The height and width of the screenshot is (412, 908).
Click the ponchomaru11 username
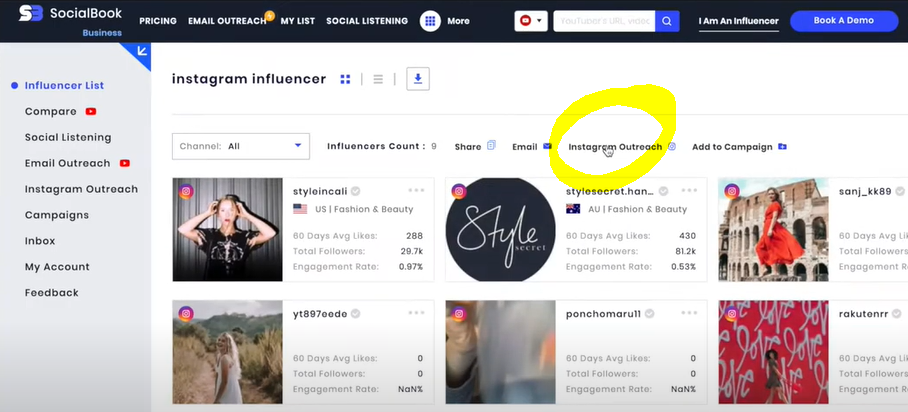(603, 314)
